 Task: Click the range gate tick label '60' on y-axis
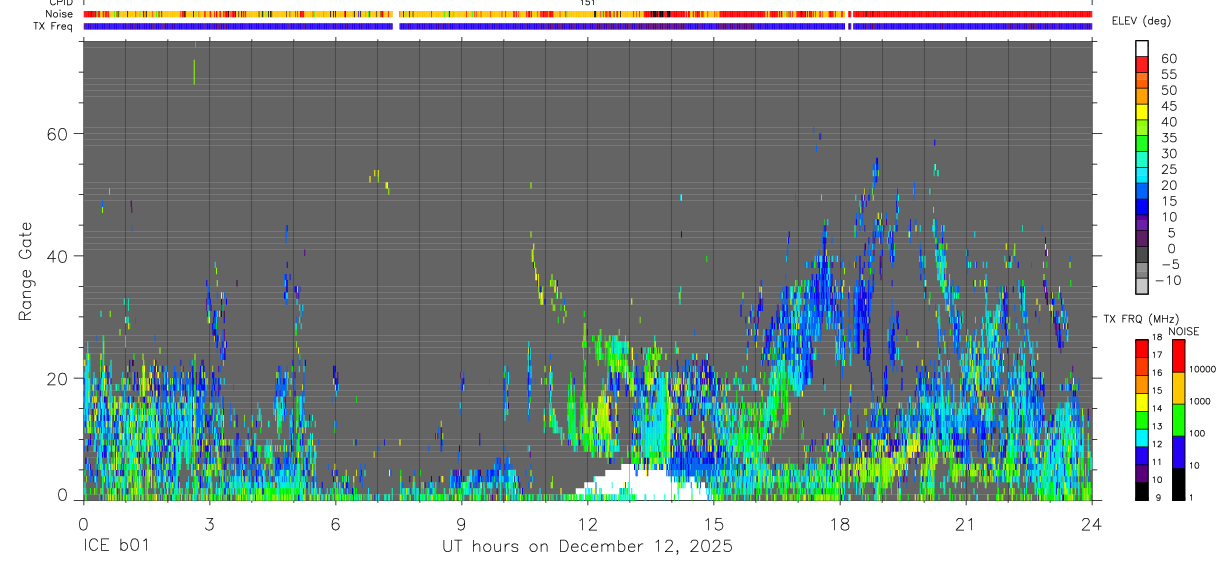click(x=60, y=133)
